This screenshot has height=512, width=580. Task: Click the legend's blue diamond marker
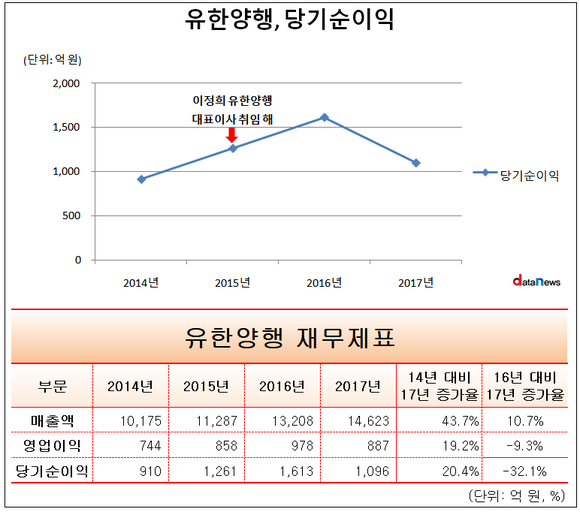click(x=485, y=172)
